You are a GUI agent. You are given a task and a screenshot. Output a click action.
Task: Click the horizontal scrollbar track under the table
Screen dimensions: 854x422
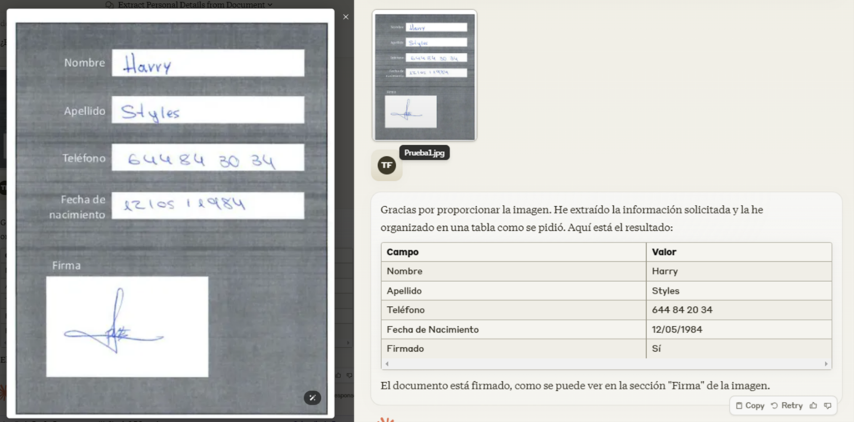(x=606, y=364)
